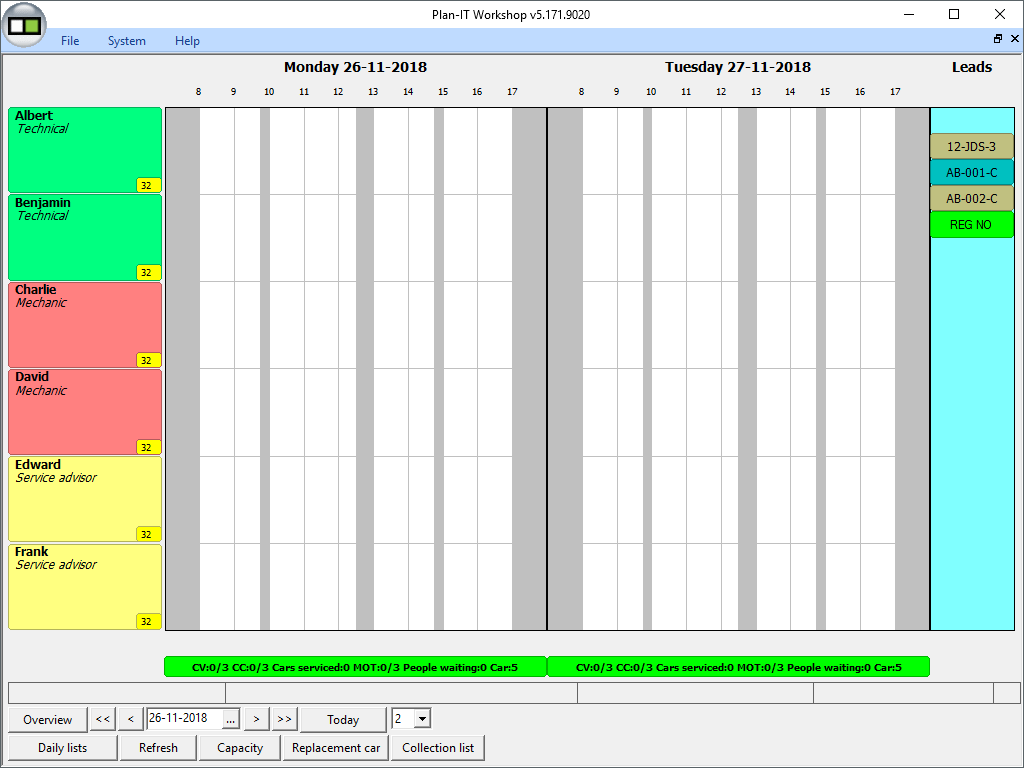Screen dimensions: 1024x768
Task: Jump back with the << button
Action: [103, 719]
